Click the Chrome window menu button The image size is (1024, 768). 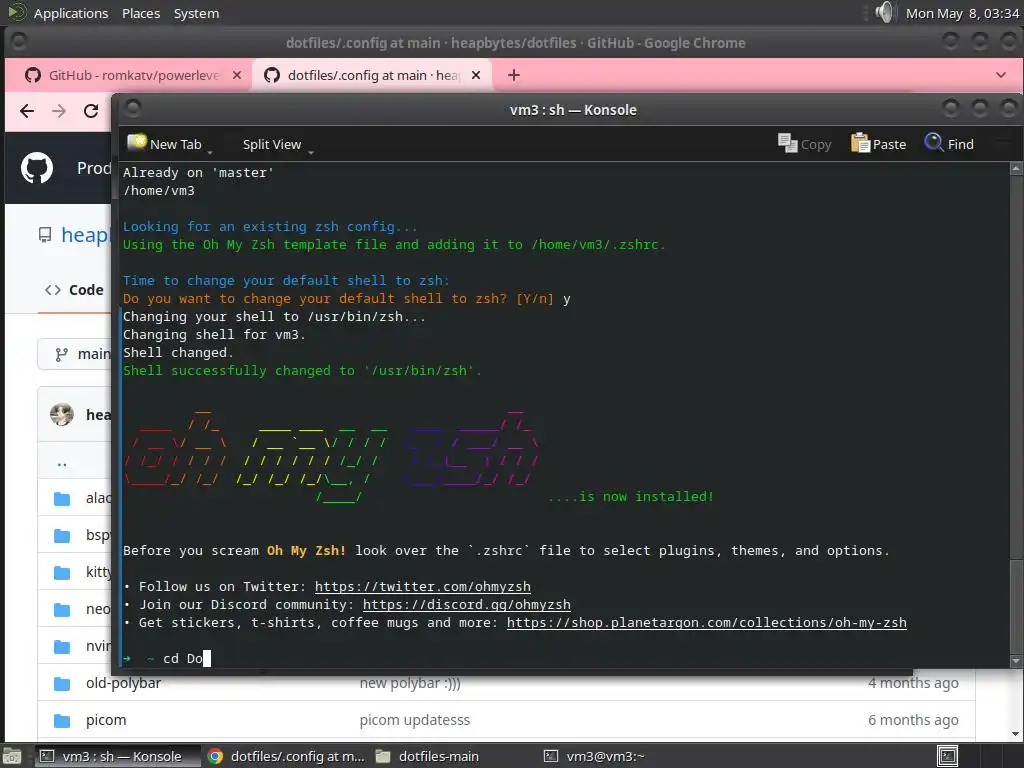[18, 40]
